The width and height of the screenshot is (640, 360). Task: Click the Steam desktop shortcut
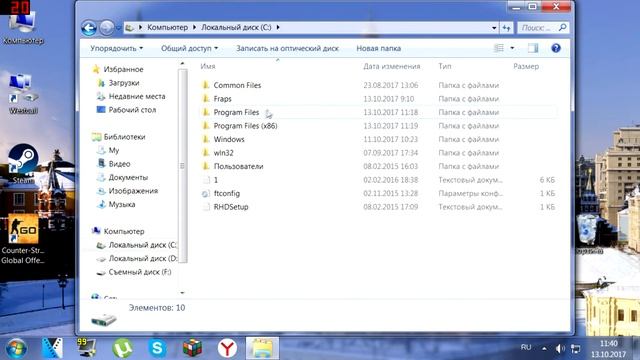pyautogui.click(x=23, y=164)
